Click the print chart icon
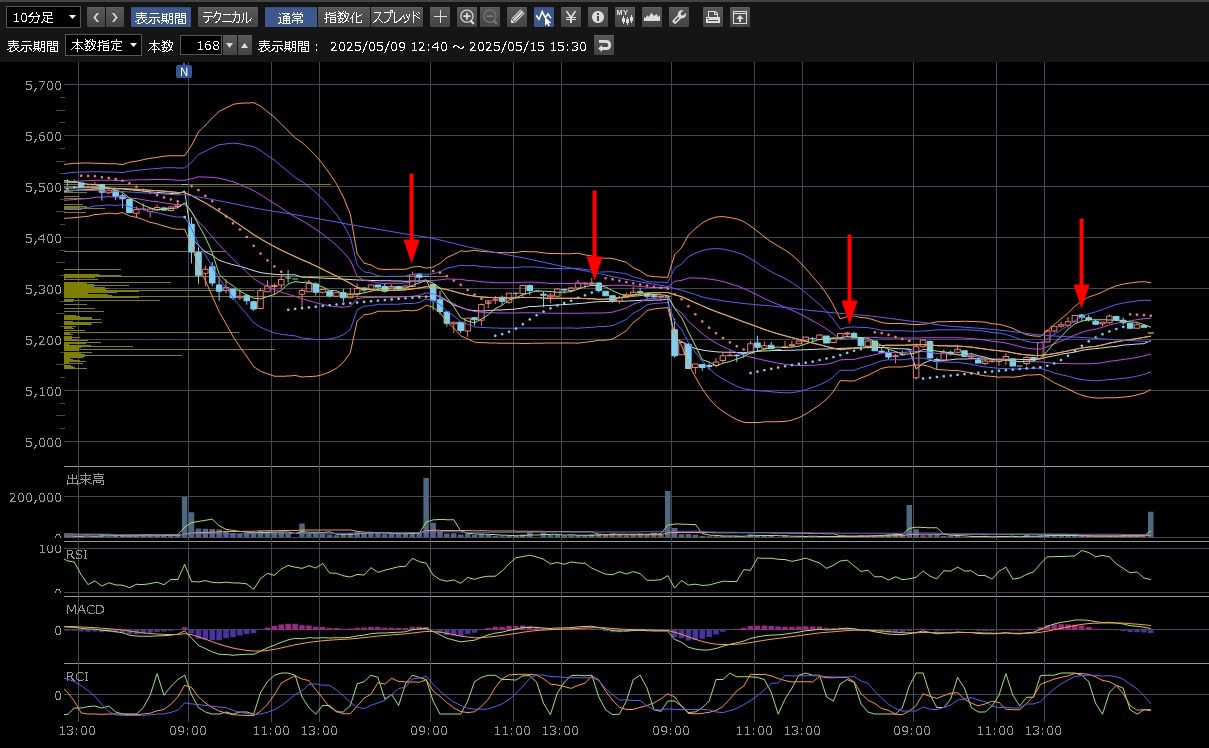1209x748 pixels. click(712, 17)
